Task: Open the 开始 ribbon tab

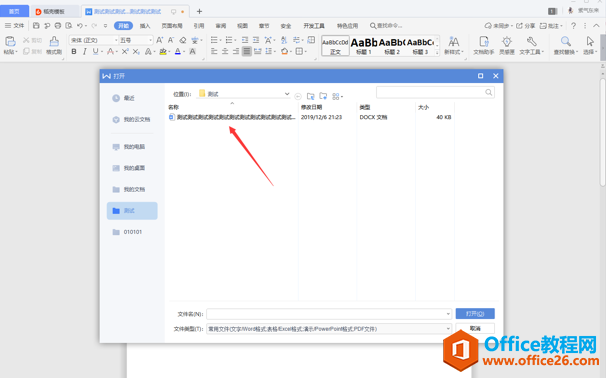Action: (123, 26)
